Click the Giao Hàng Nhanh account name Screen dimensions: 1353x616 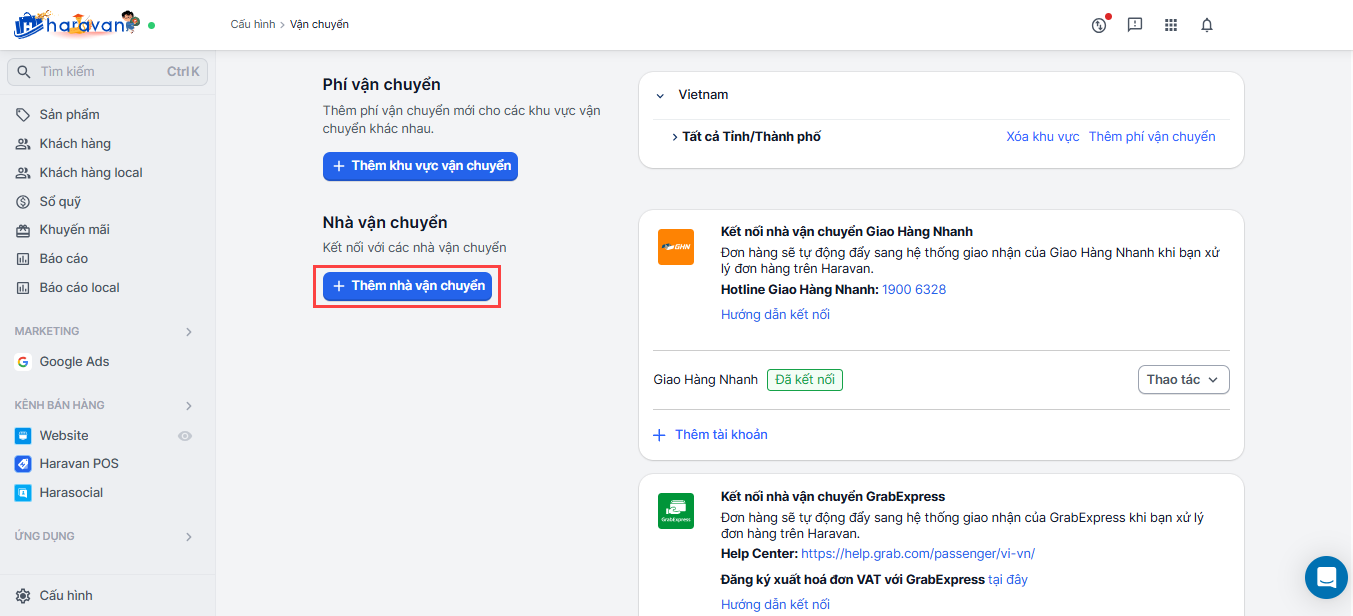coord(705,380)
